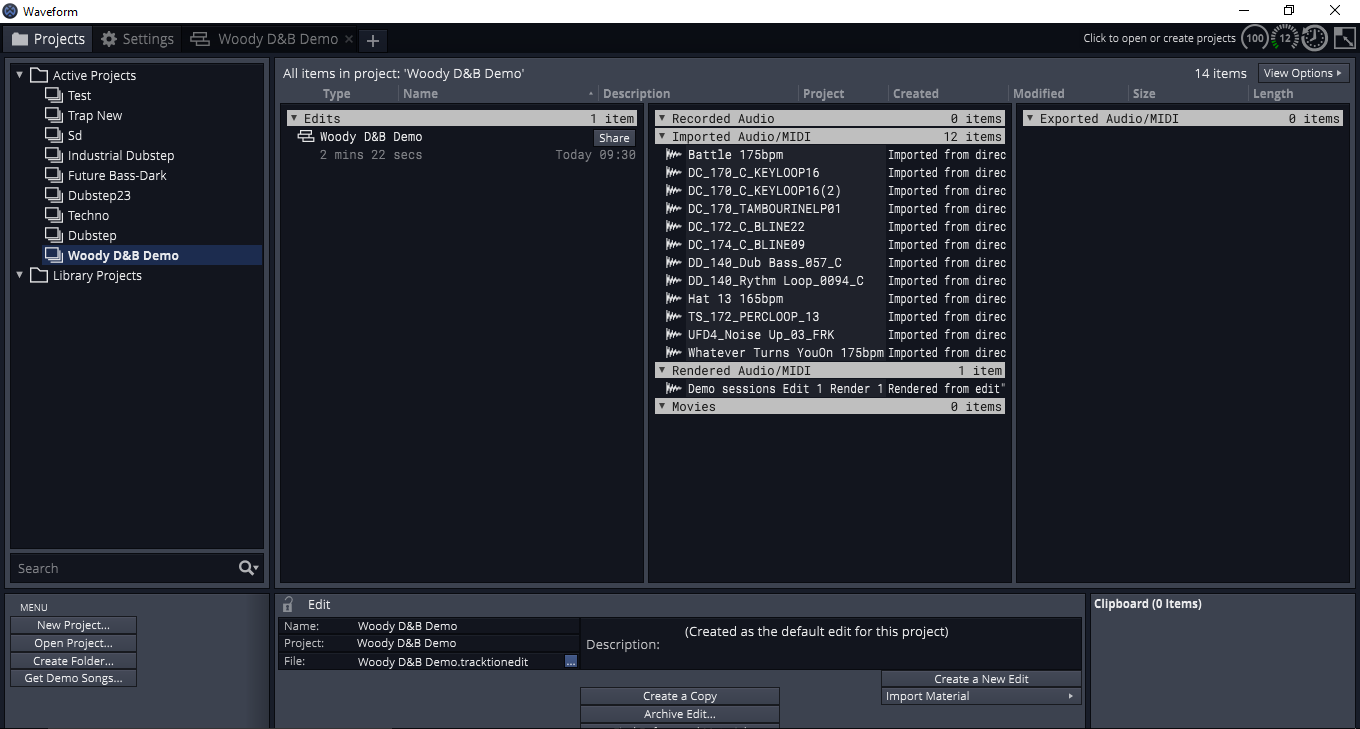The width and height of the screenshot is (1360, 729).
Task: Select the Dubstep project in tree
Action: pyautogui.click(x=92, y=235)
